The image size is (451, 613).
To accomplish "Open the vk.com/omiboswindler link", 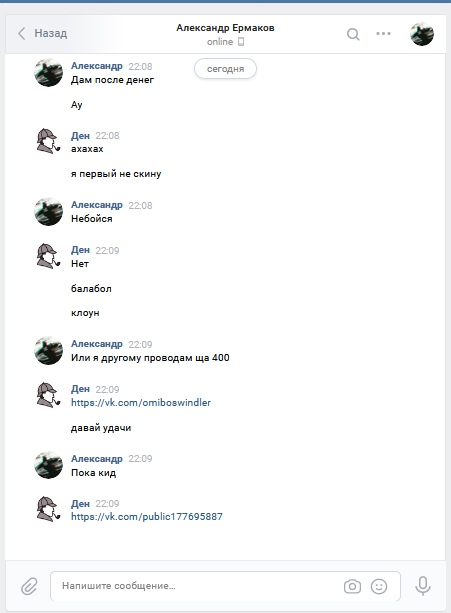I will click(141, 402).
